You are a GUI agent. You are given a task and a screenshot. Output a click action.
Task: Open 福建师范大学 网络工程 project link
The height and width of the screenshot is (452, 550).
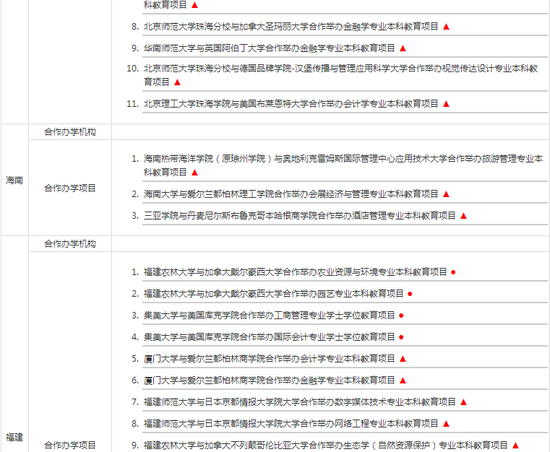(x=291, y=424)
